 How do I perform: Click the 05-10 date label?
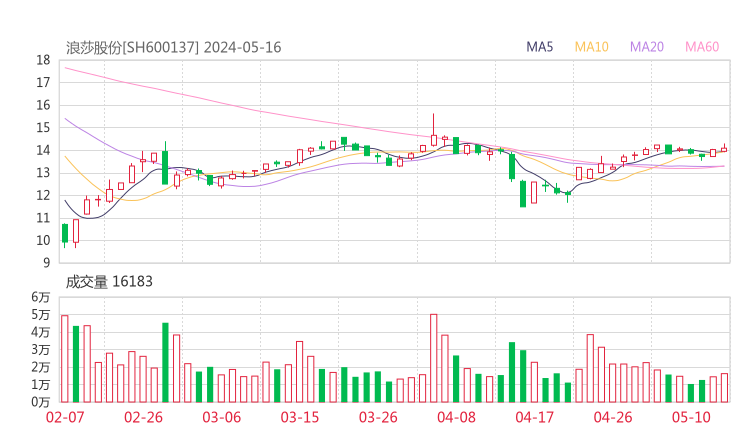coord(691,417)
